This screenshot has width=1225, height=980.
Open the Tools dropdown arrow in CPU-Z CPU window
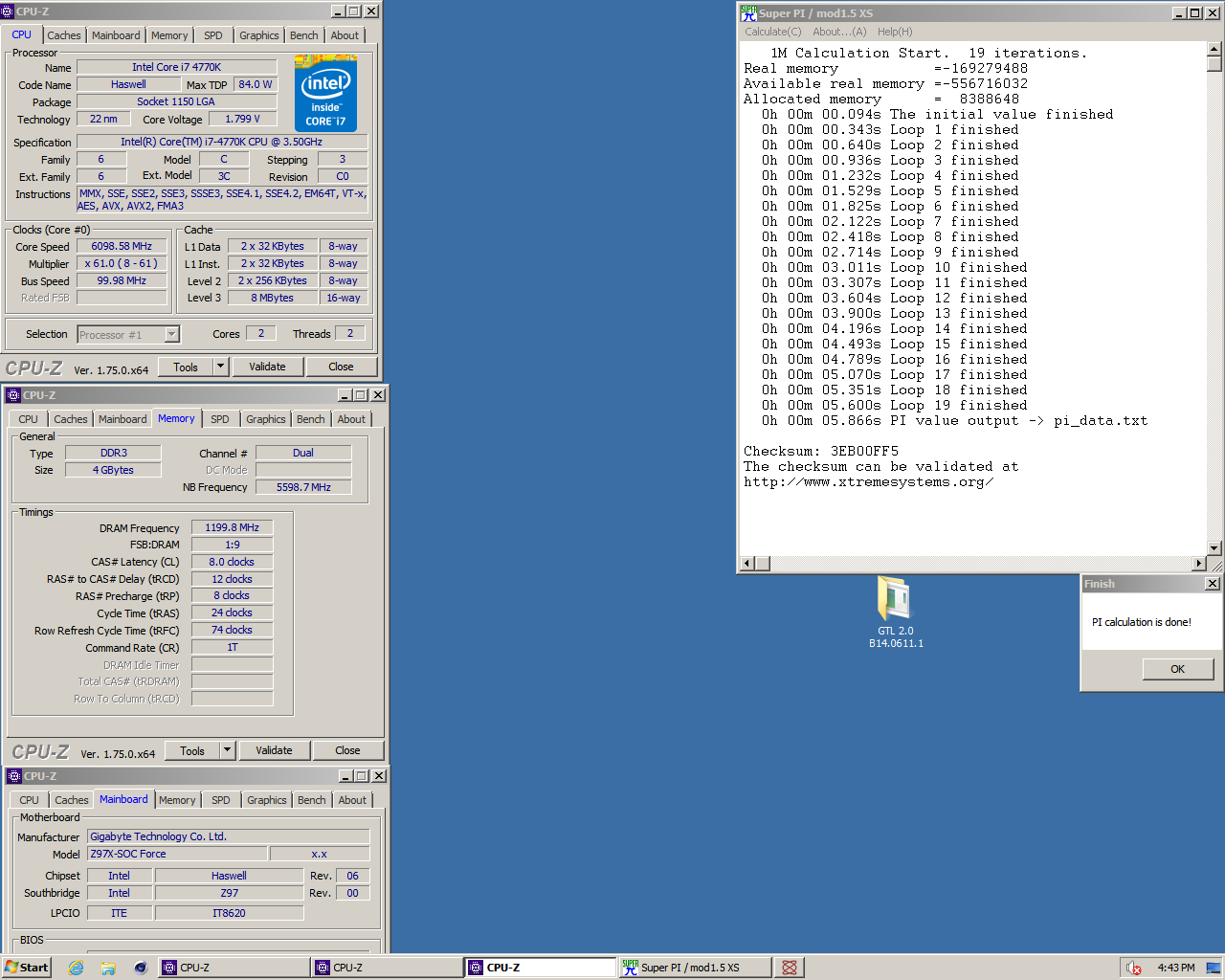(221, 367)
